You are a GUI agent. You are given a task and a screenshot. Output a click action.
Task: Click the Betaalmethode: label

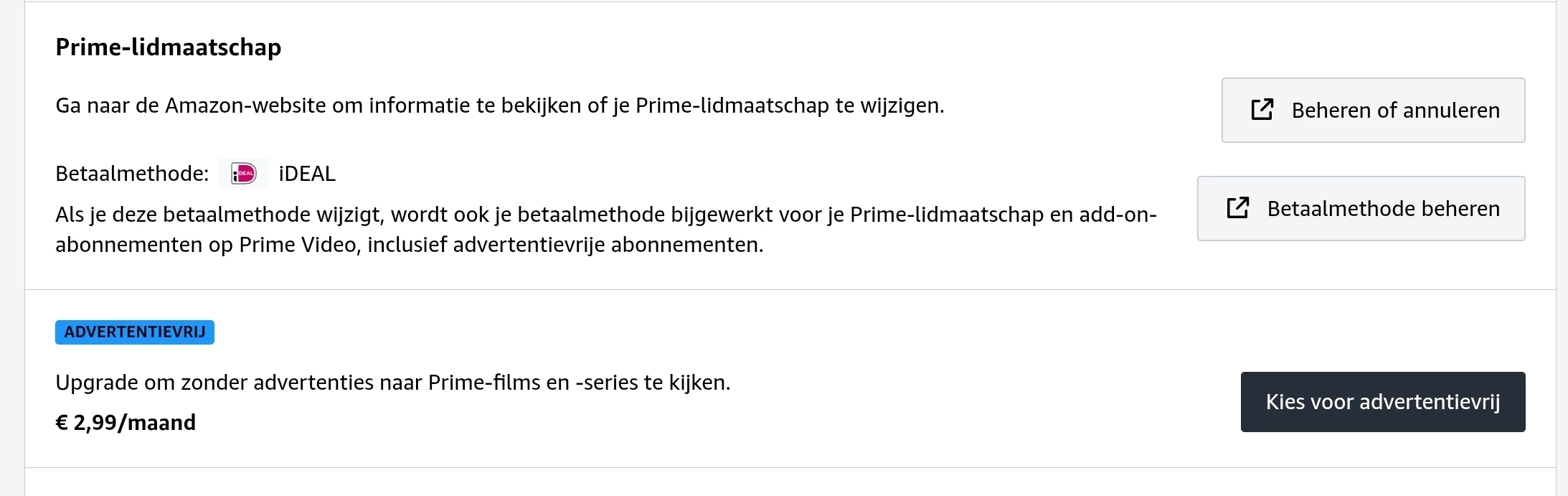[x=132, y=174]
